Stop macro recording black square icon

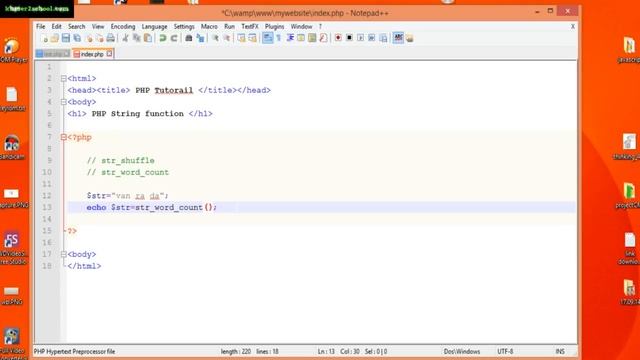349,38
